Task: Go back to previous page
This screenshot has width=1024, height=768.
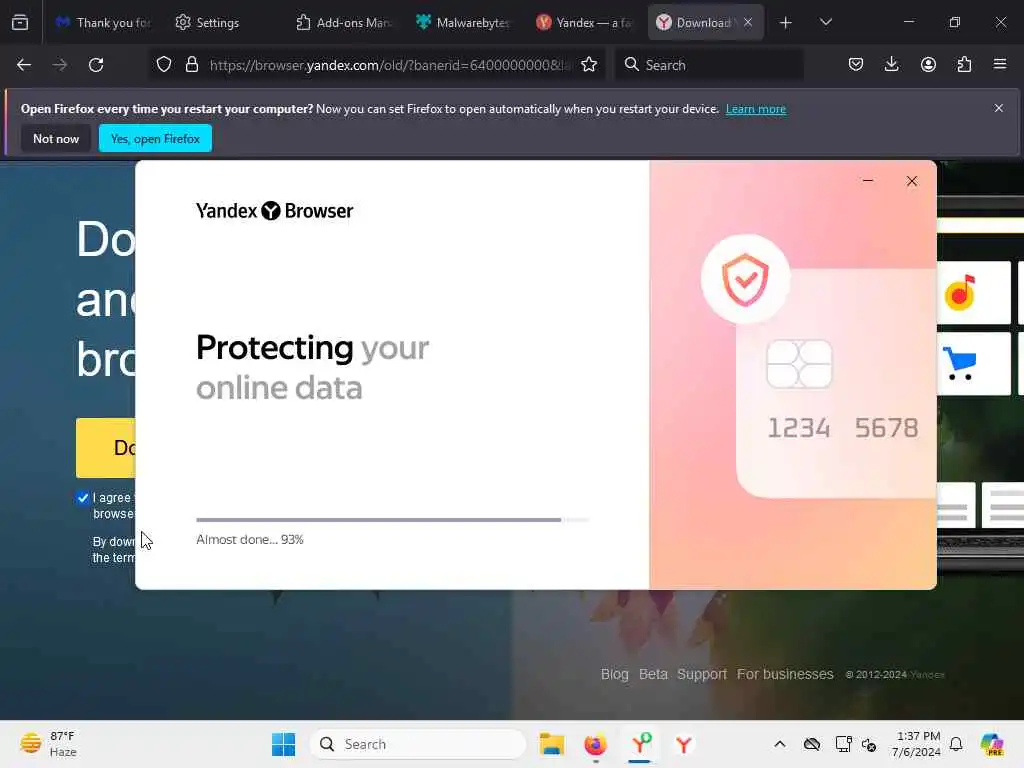Action: [x=24, y=65]
